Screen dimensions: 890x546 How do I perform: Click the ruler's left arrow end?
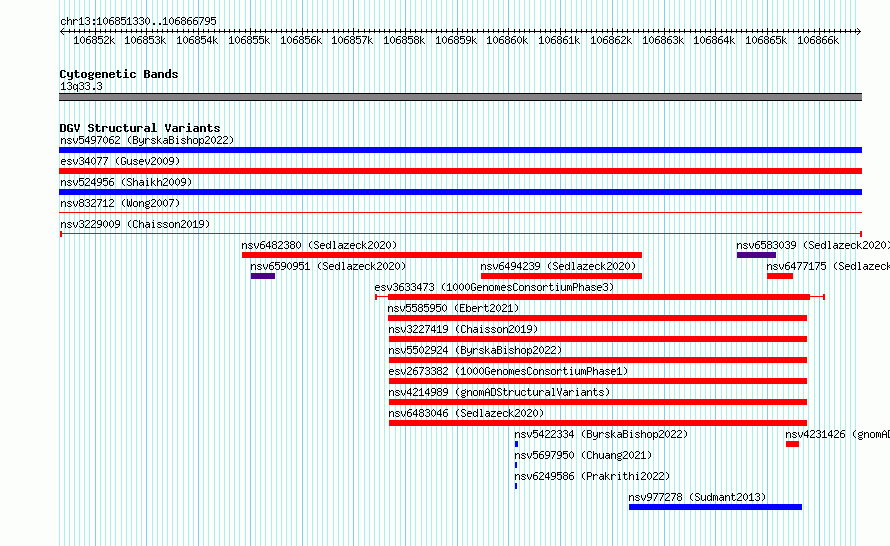point(62,31)
